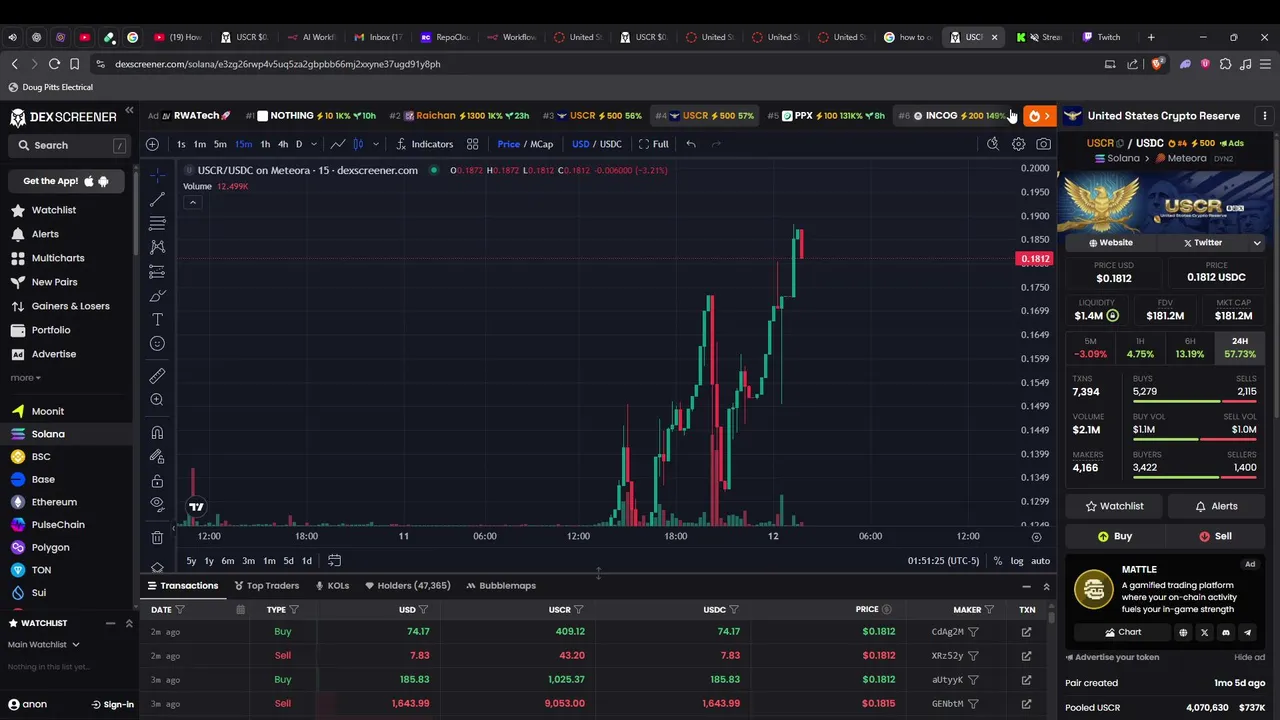Click the trash remove drawings icon
The height and width of the screenshot is (720, 1280).
(157, 538)
